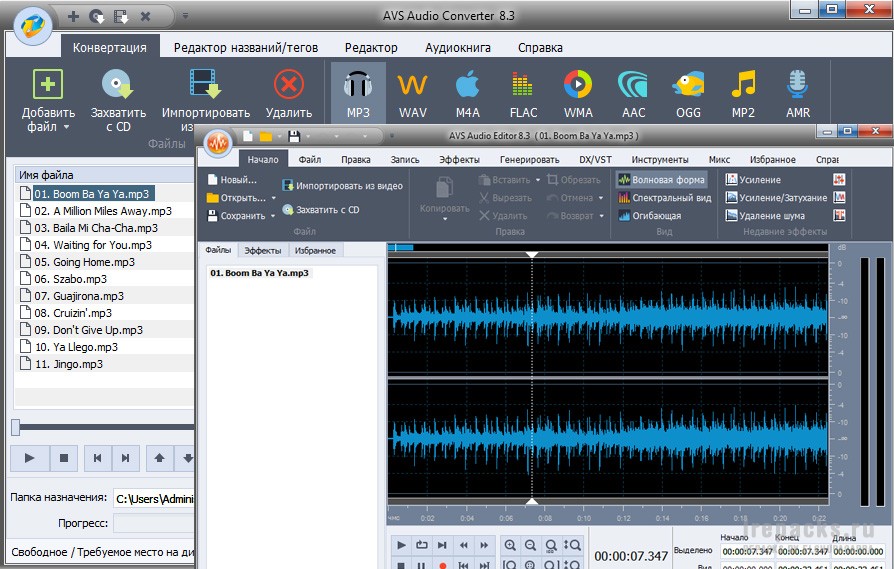Image resolution: width=894 pixels, height=569 pixels.
Task: Expand the Добавить файл dropdown arrow
Action: click(66, 127)
